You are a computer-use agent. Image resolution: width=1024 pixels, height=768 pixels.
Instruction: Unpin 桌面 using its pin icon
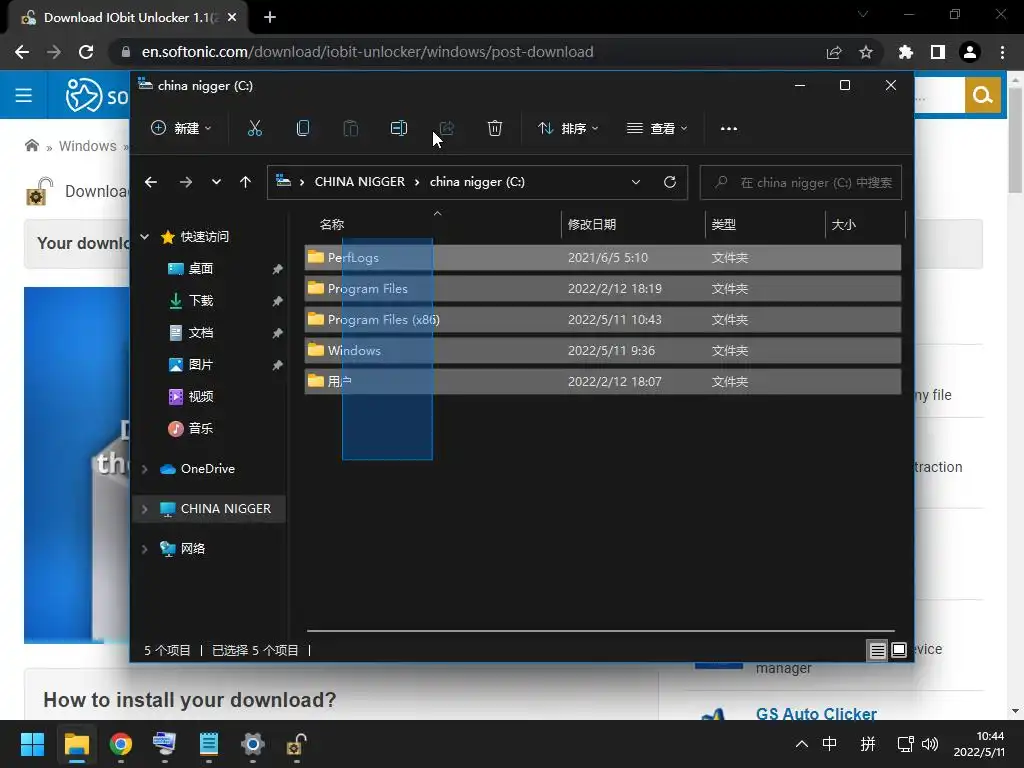pyautogui.click(x=278, y=269)
